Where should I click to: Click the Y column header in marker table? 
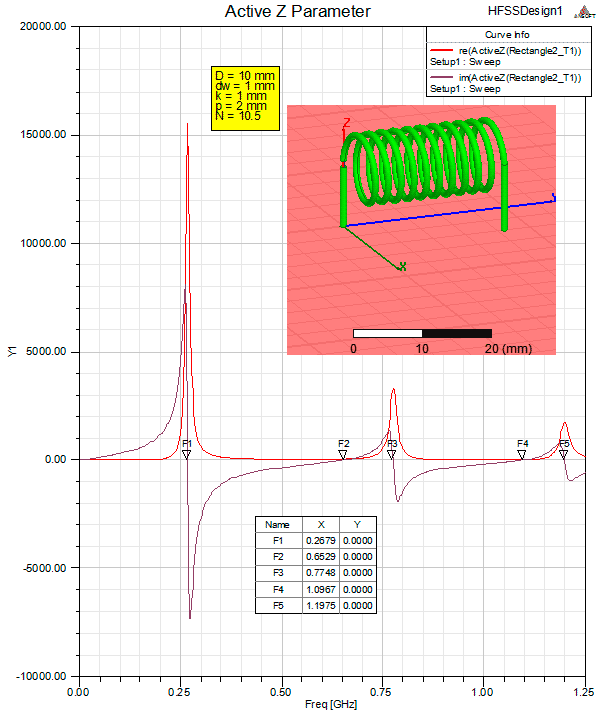click(x=358, y=524)
